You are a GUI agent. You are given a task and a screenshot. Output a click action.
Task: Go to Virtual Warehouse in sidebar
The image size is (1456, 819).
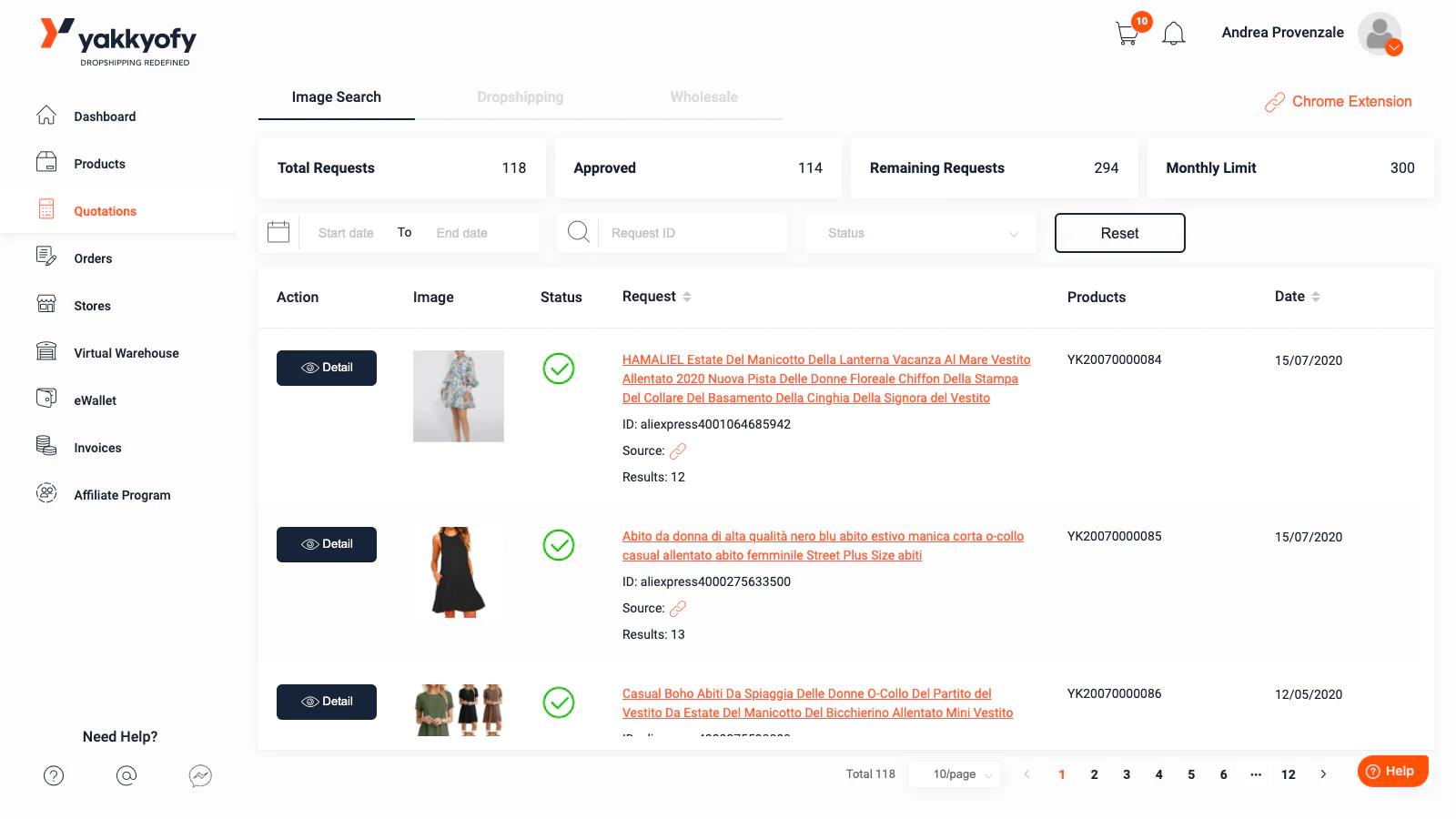(126, 353)
